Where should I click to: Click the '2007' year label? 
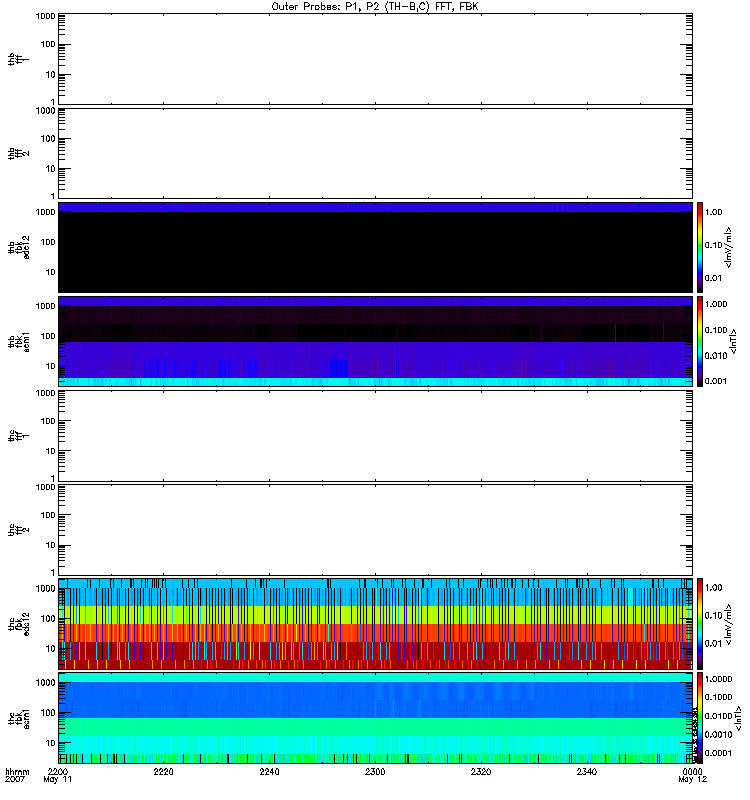(x=15, y=780)
